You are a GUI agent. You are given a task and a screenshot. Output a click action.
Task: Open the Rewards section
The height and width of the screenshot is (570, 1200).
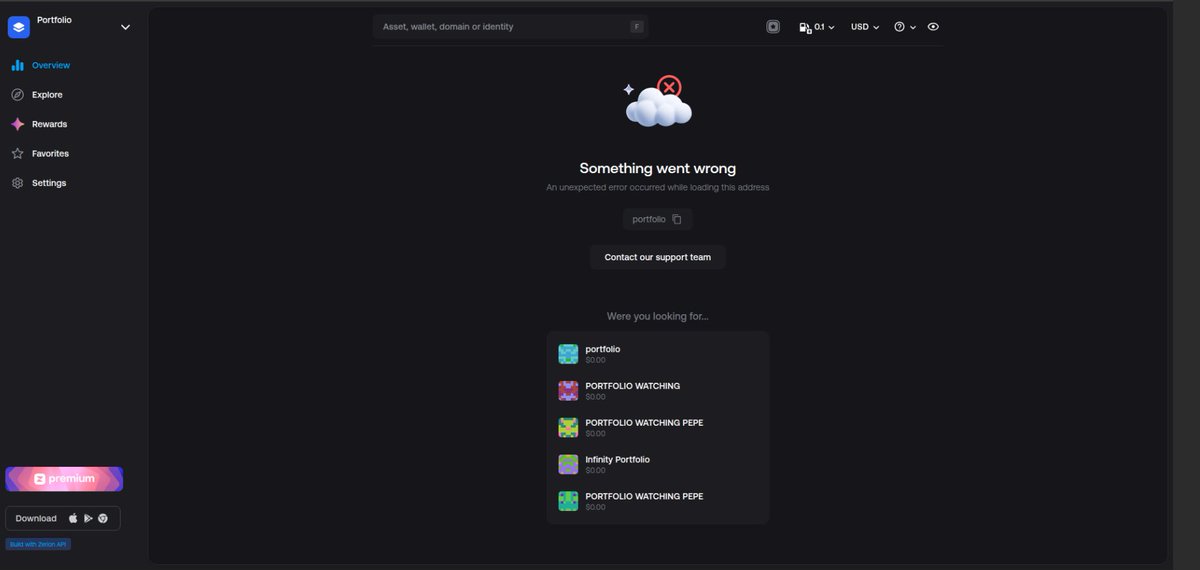point(39,124)
